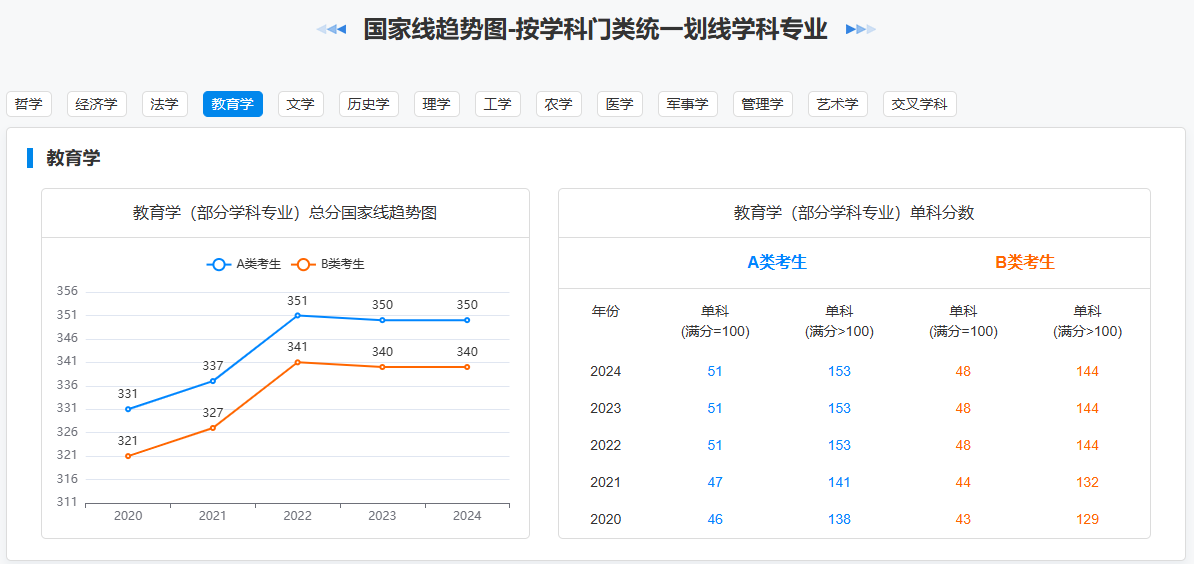This screenshot has width=1194, height=564.
Task: Click the active 教育学 tab
Action: click(x=232, y=104)
